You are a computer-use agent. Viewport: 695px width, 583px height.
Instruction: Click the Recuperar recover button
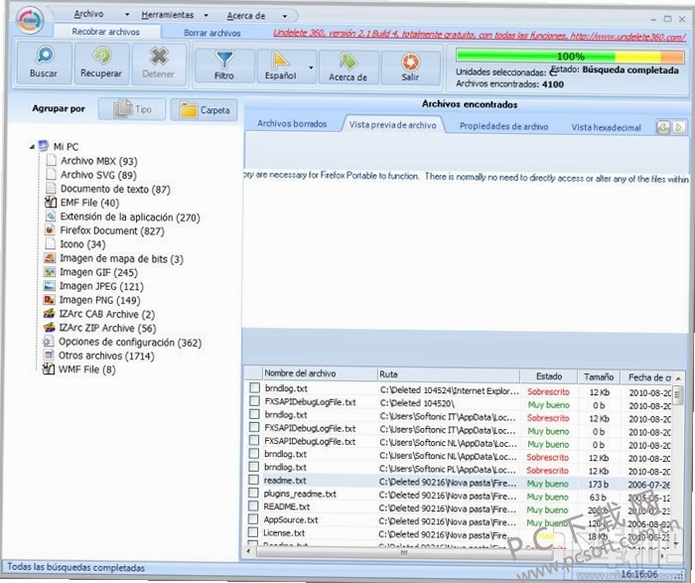(102, 63)
